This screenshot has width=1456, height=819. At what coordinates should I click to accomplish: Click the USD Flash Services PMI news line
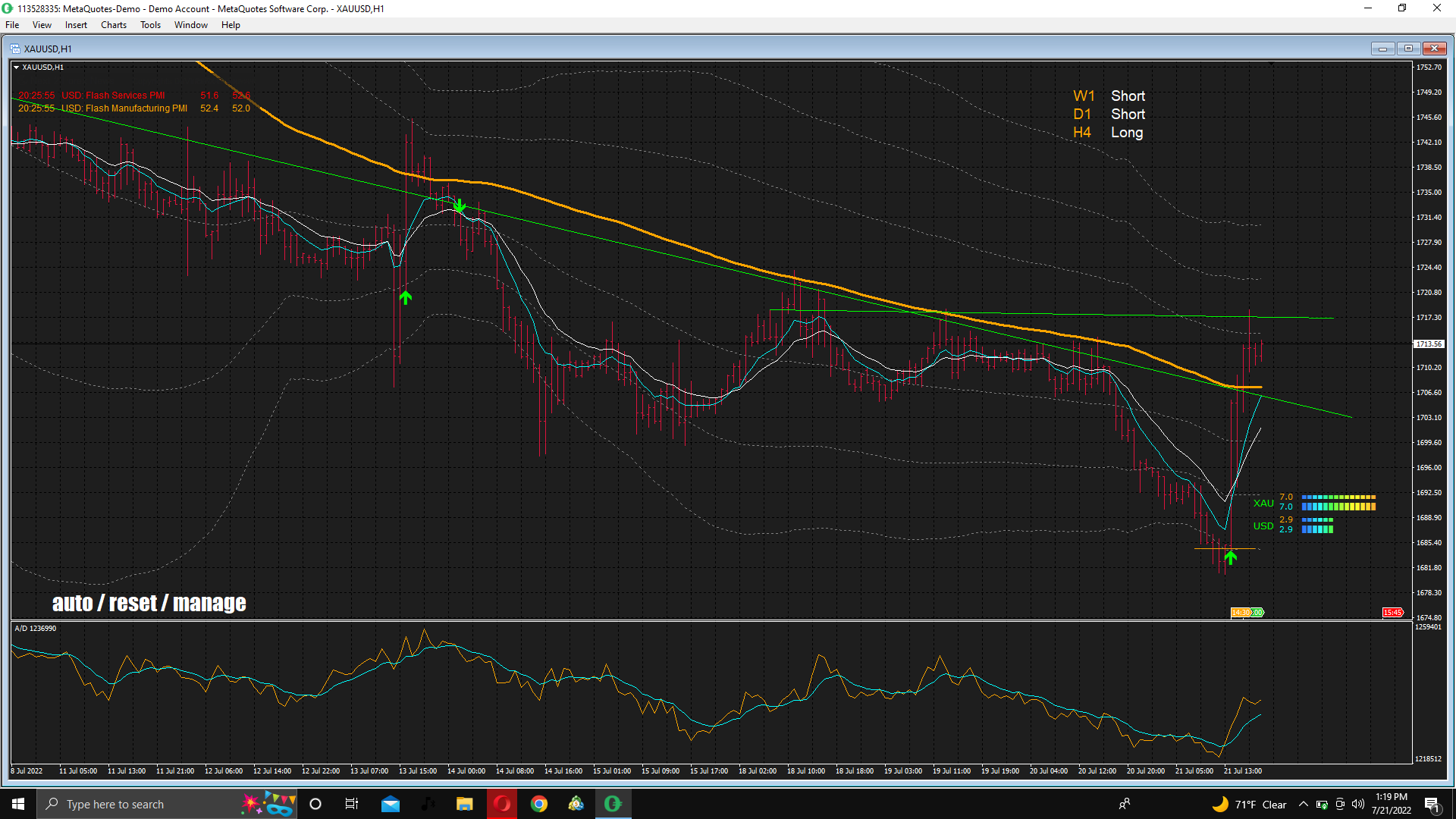(114, 96)
